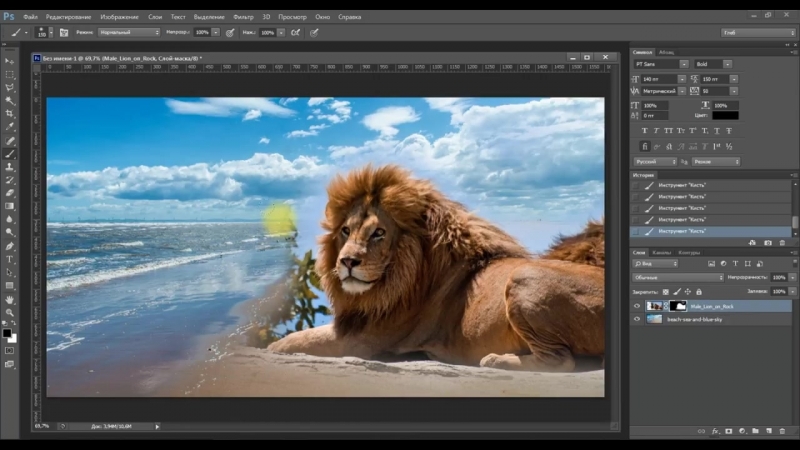Viewport: 800px width, 450px height.
Task: Expand the layer blend mode dropdown
Action: 678,277
